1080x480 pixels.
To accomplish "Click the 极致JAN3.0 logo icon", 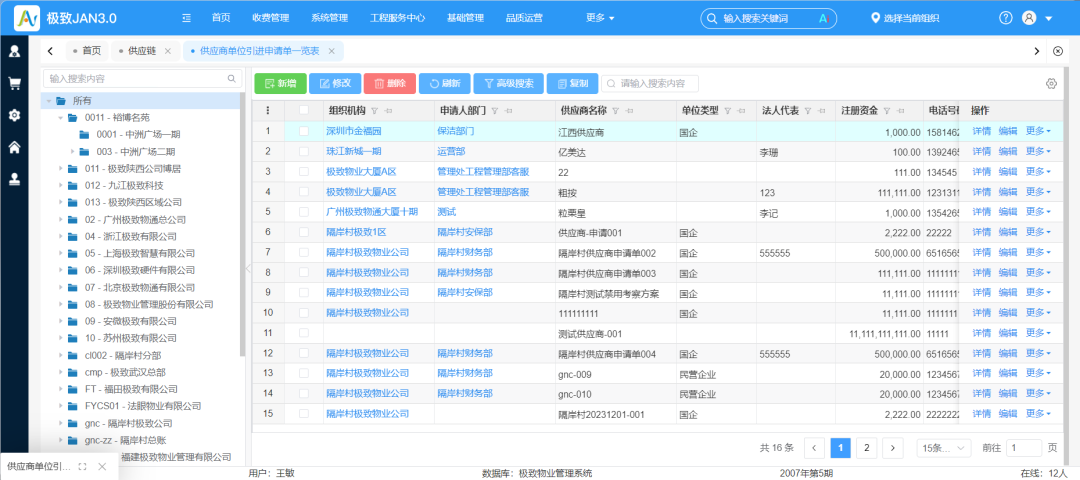I will click(26, 19).
